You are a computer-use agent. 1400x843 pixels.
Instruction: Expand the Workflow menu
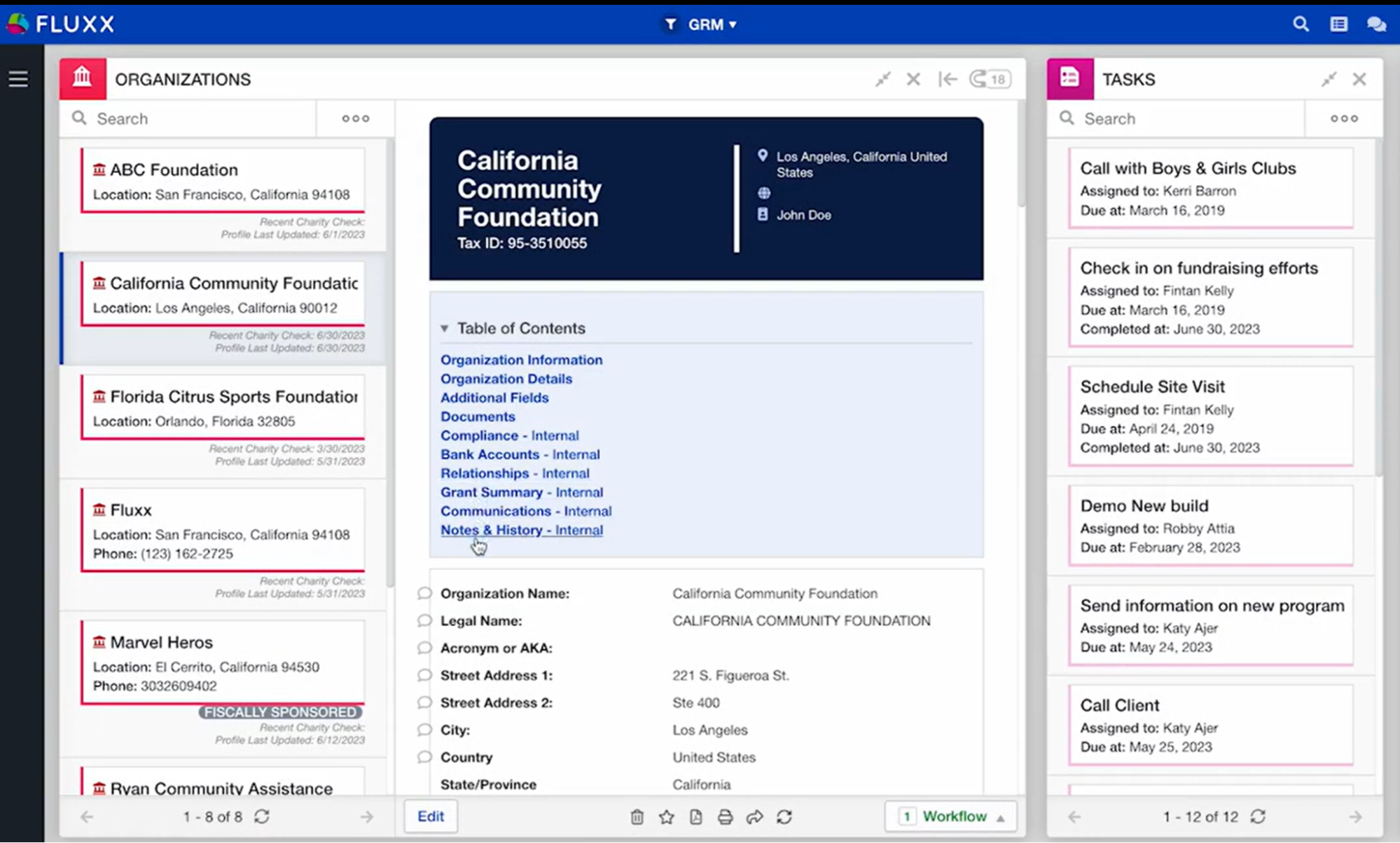[x=951, y=816]
